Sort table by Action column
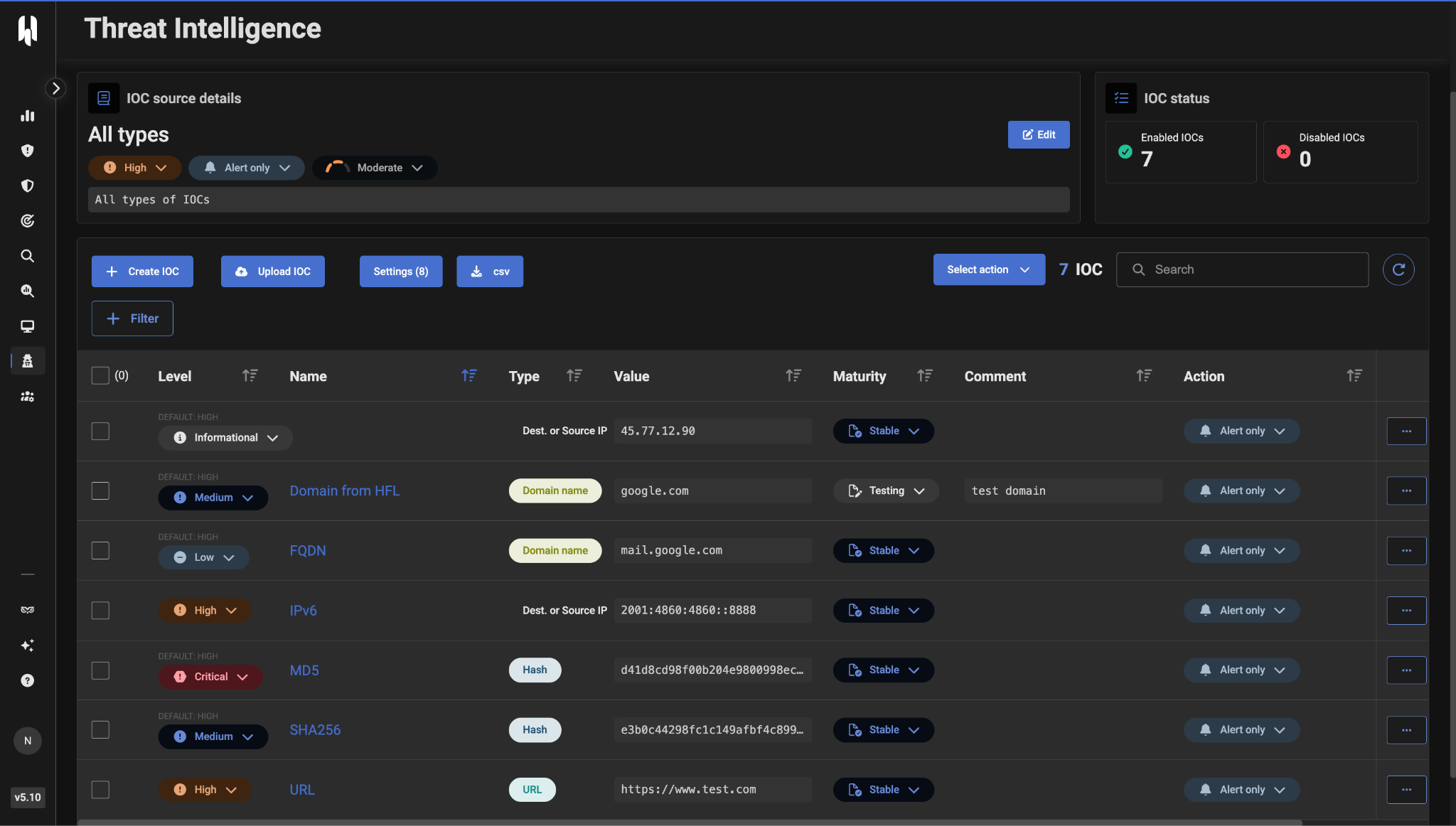This screenshot has width=1456, height=826. pyautogui.click(x=1354, y=375)
